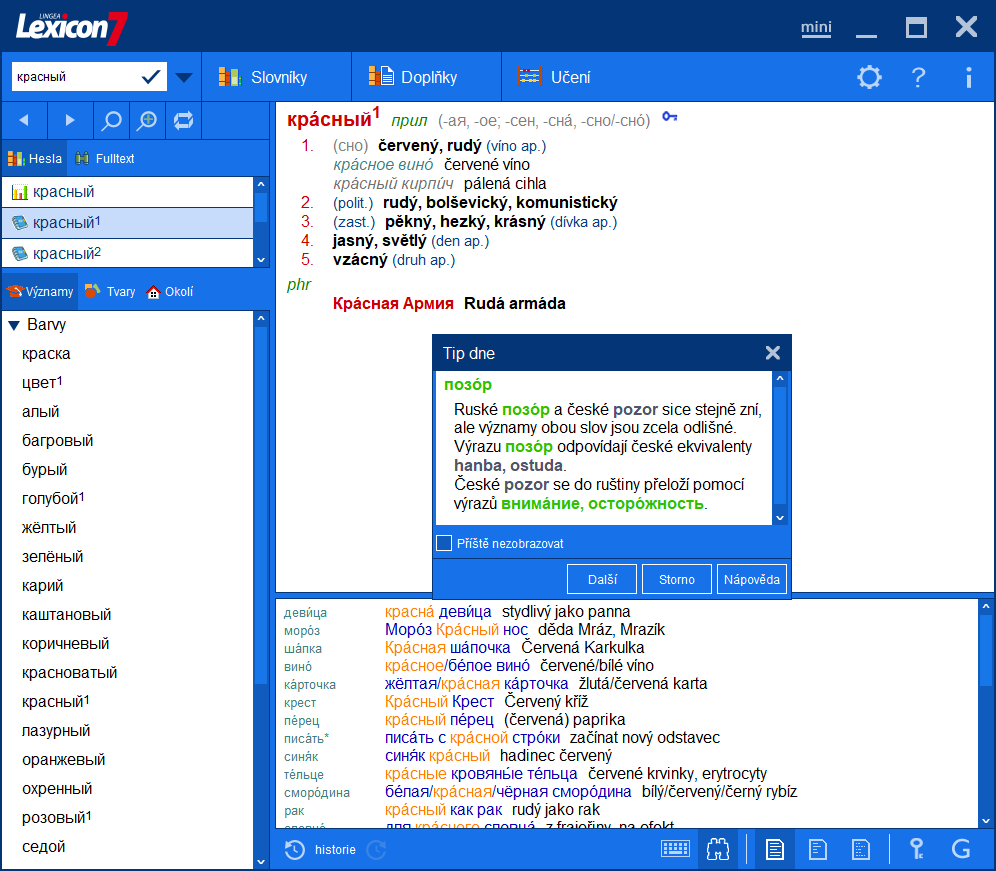Screen dimensions: 996x871
Task: Confirm search with the checkmark icon
Action: [151, 77]
